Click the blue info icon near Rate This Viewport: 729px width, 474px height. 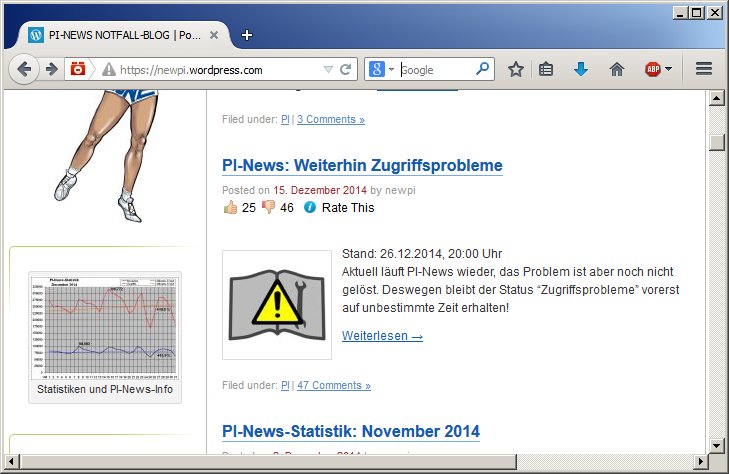[310, 207]
